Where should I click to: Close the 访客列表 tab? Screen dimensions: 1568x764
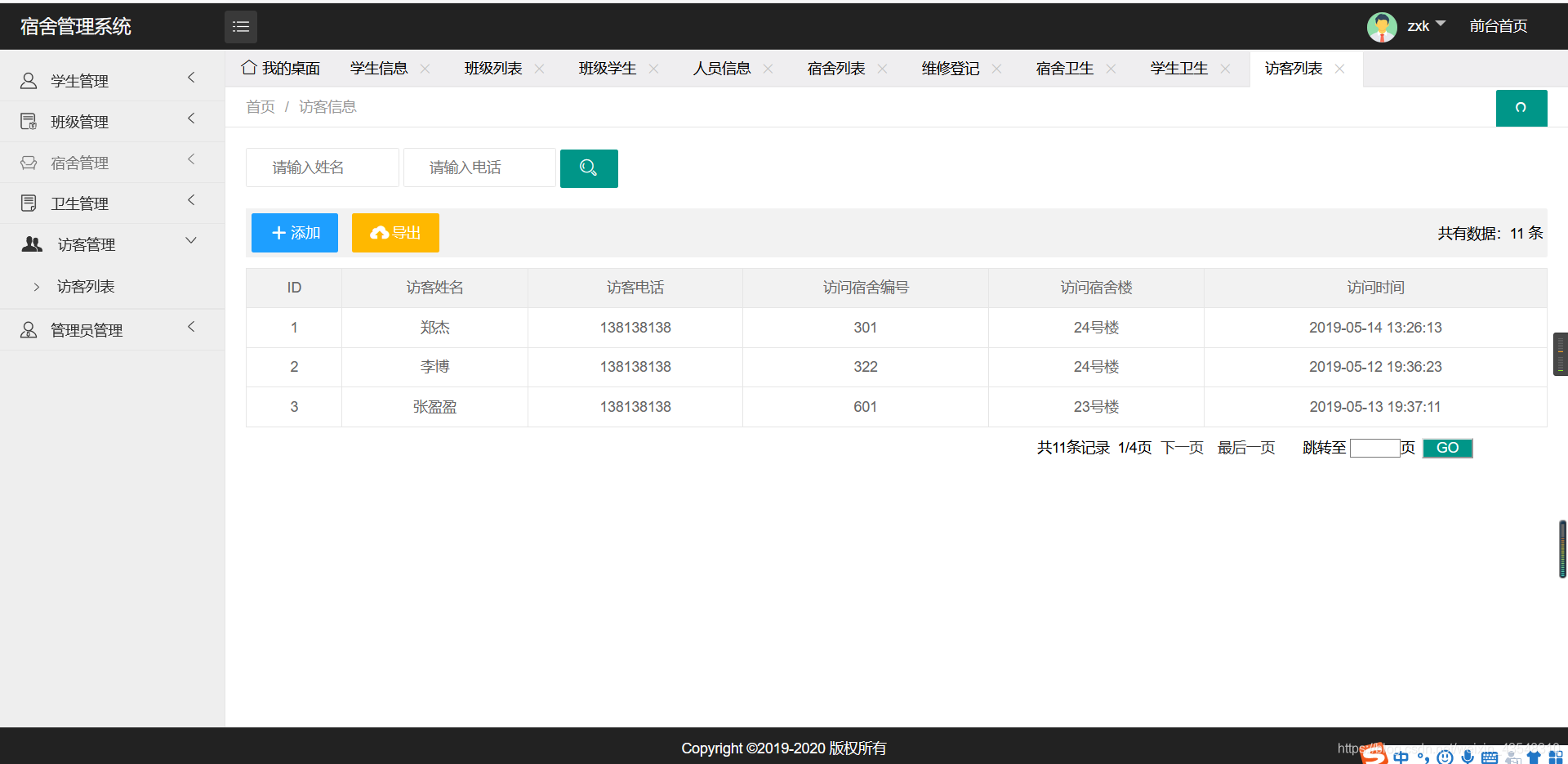(x=1340, y=69)
